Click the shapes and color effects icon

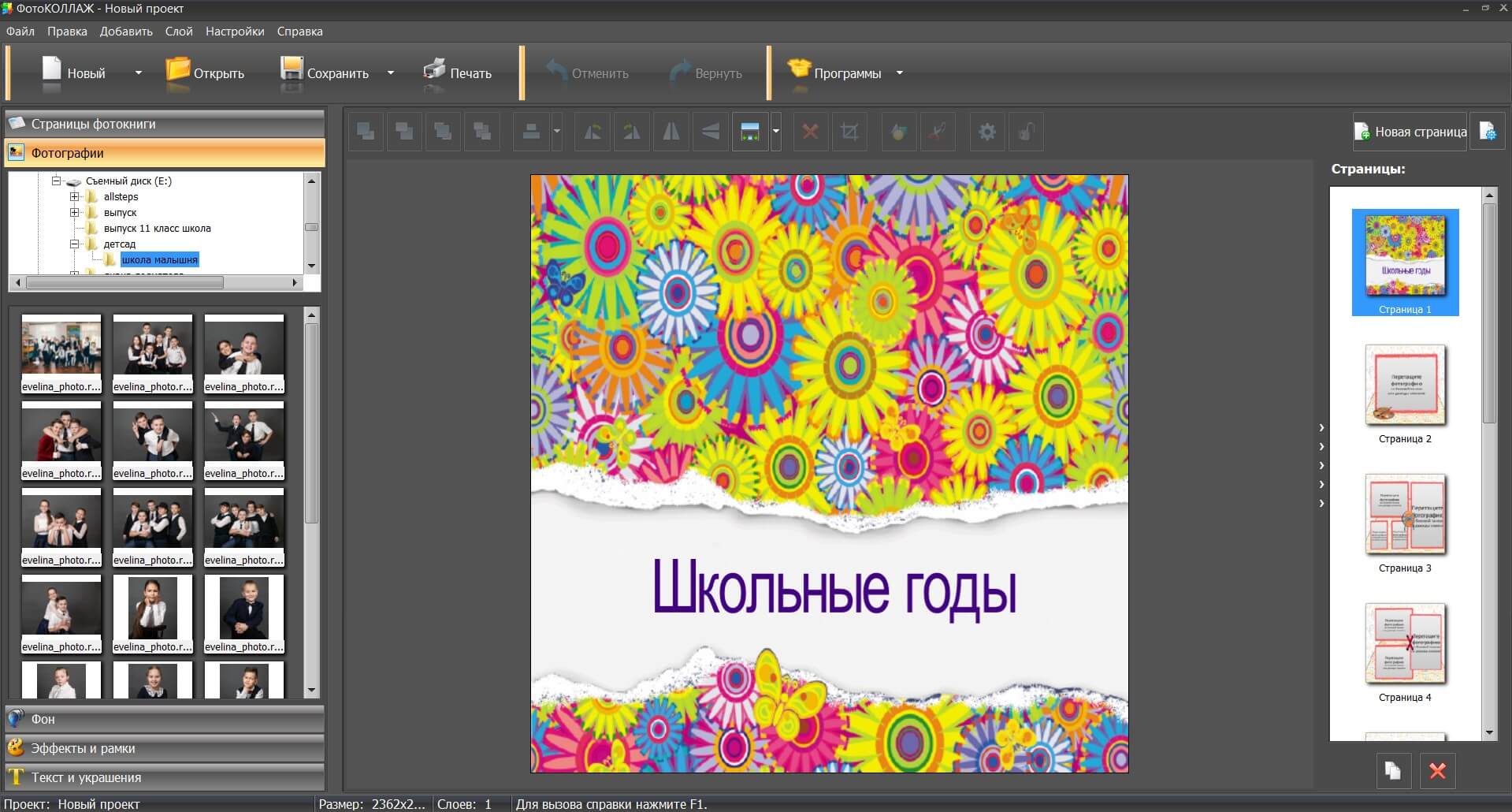(898, 132)
